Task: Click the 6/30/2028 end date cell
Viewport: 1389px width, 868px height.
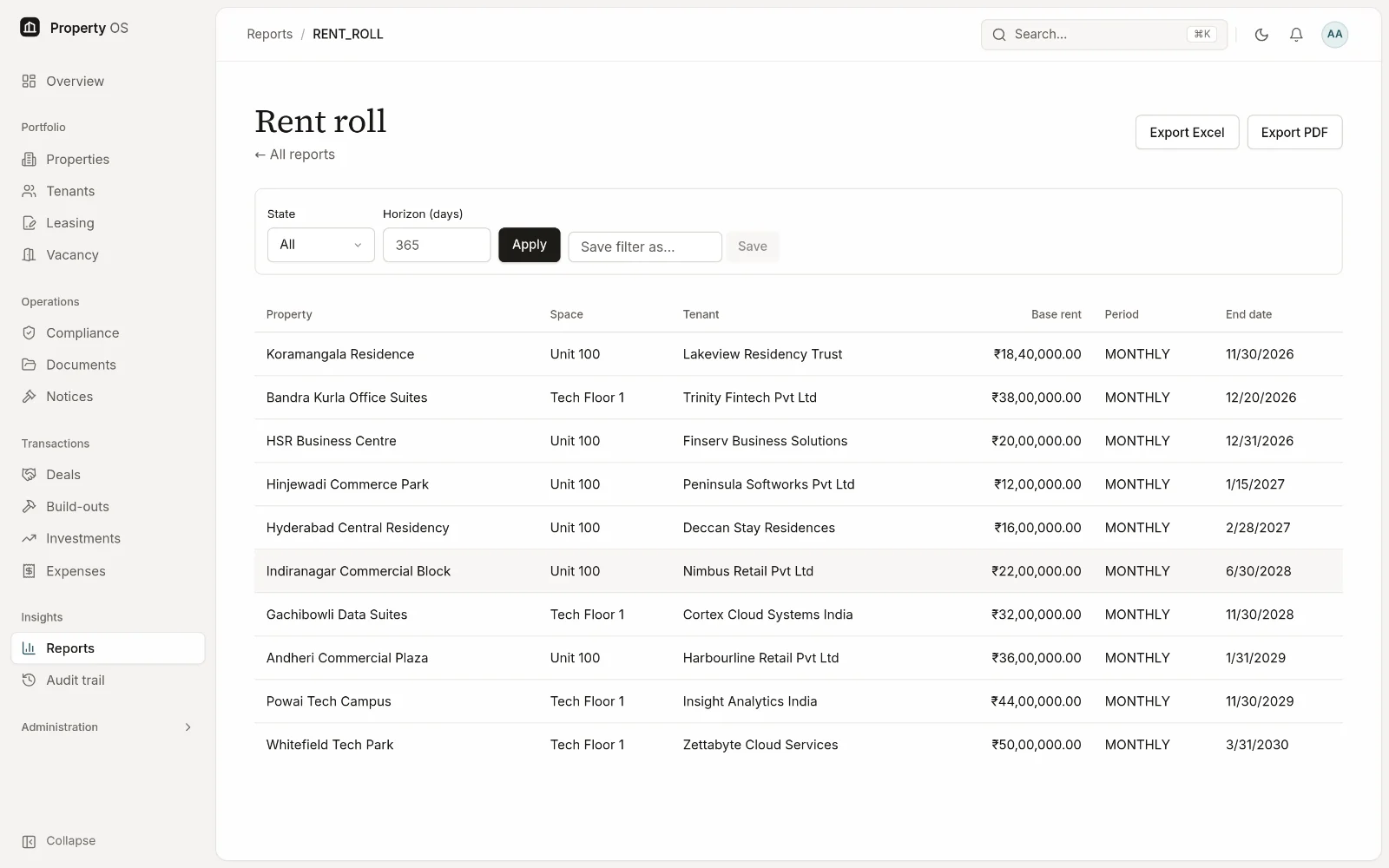Action: coord(1258,571)
